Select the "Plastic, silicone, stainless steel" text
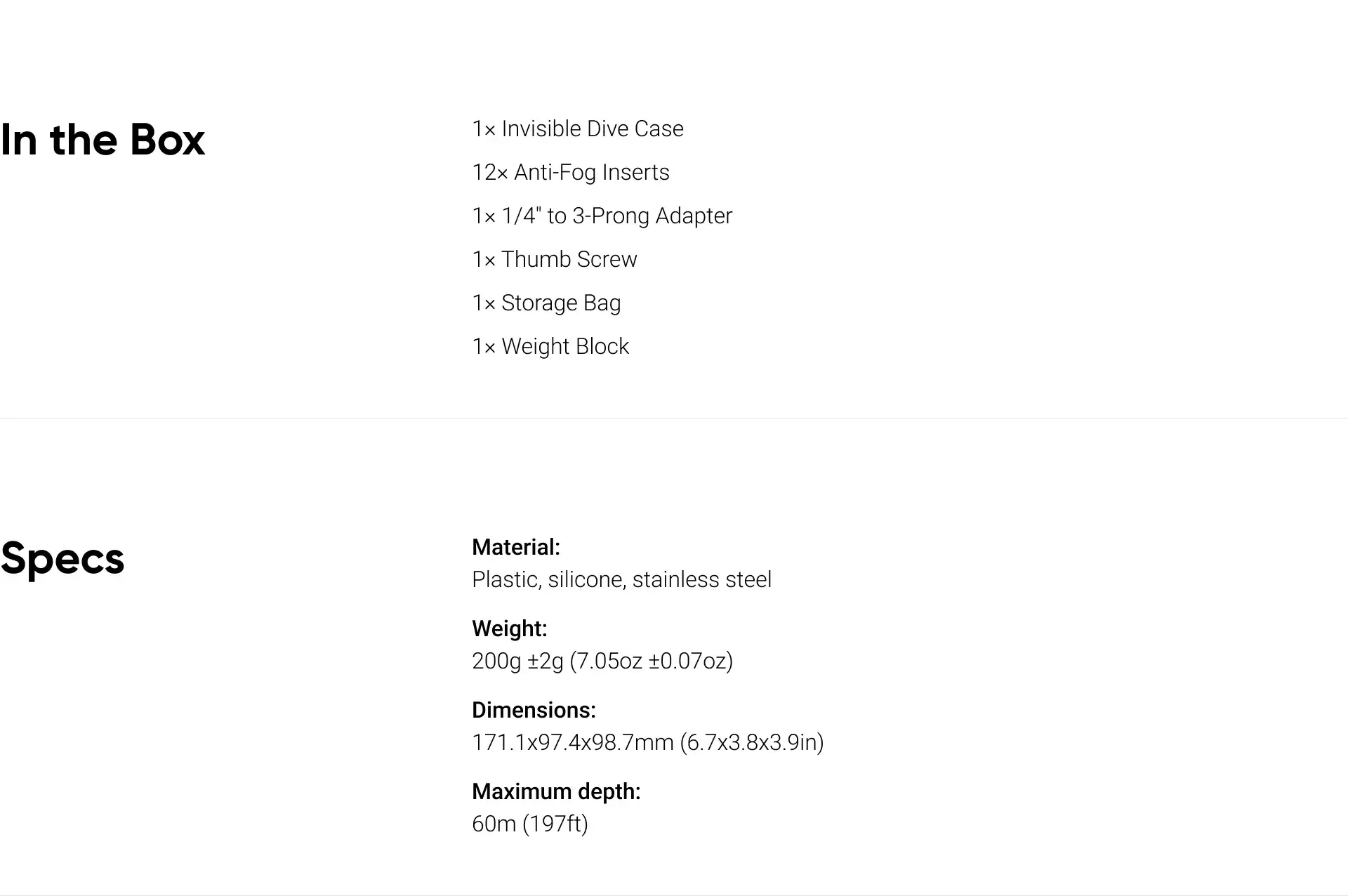This screenshot has height=896, width=1348. [621, 580]
